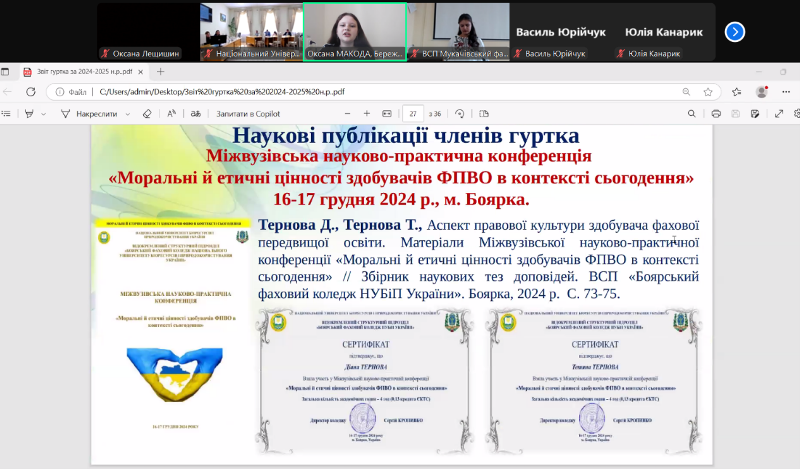Open a new browser tab
The width and height of the screenshot is (800, 469).
tap(161, 71)
